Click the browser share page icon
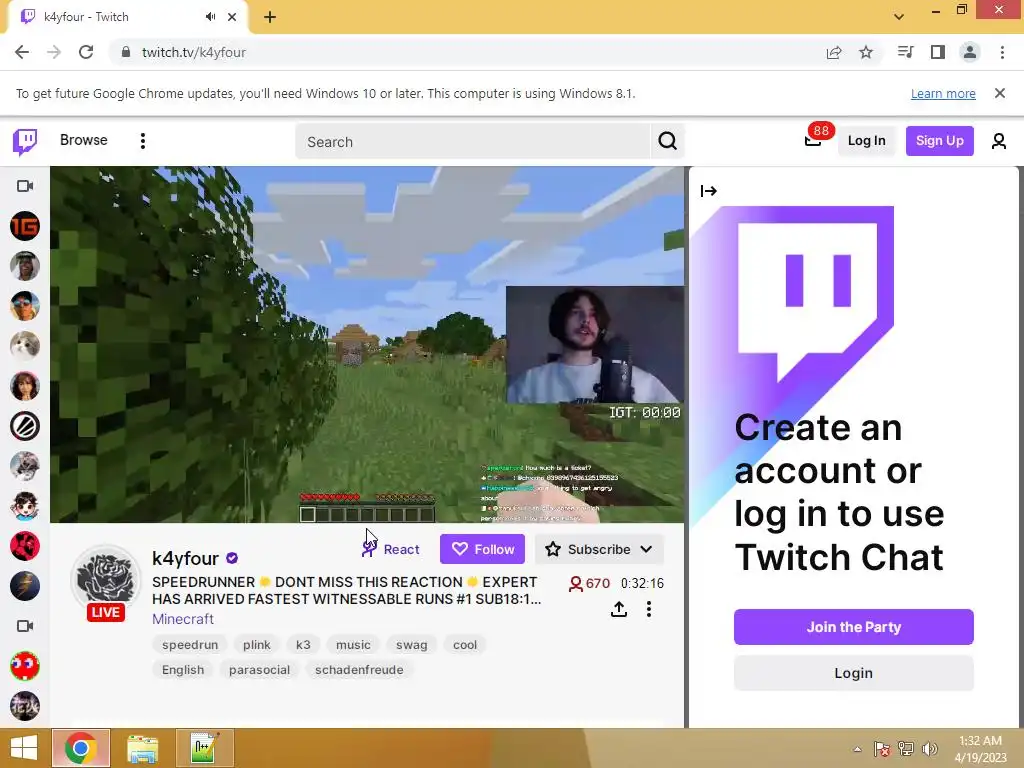Screen dimensions: 1024x768 point(834,52)
